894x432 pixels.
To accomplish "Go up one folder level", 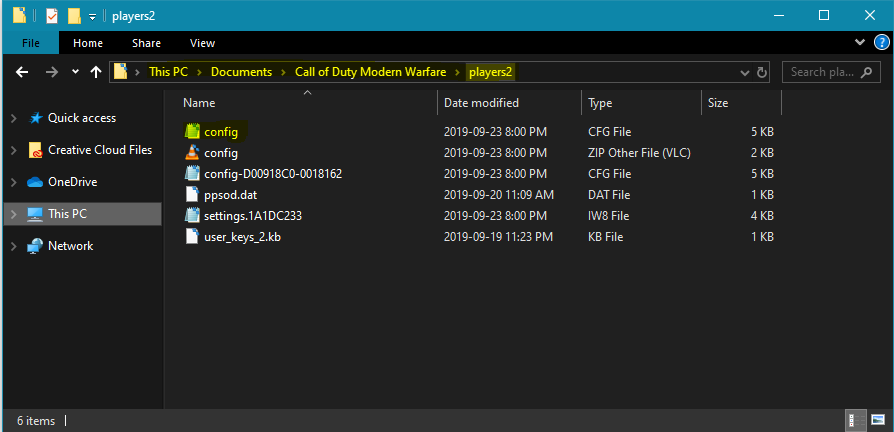I will click(x=96, y=72).
